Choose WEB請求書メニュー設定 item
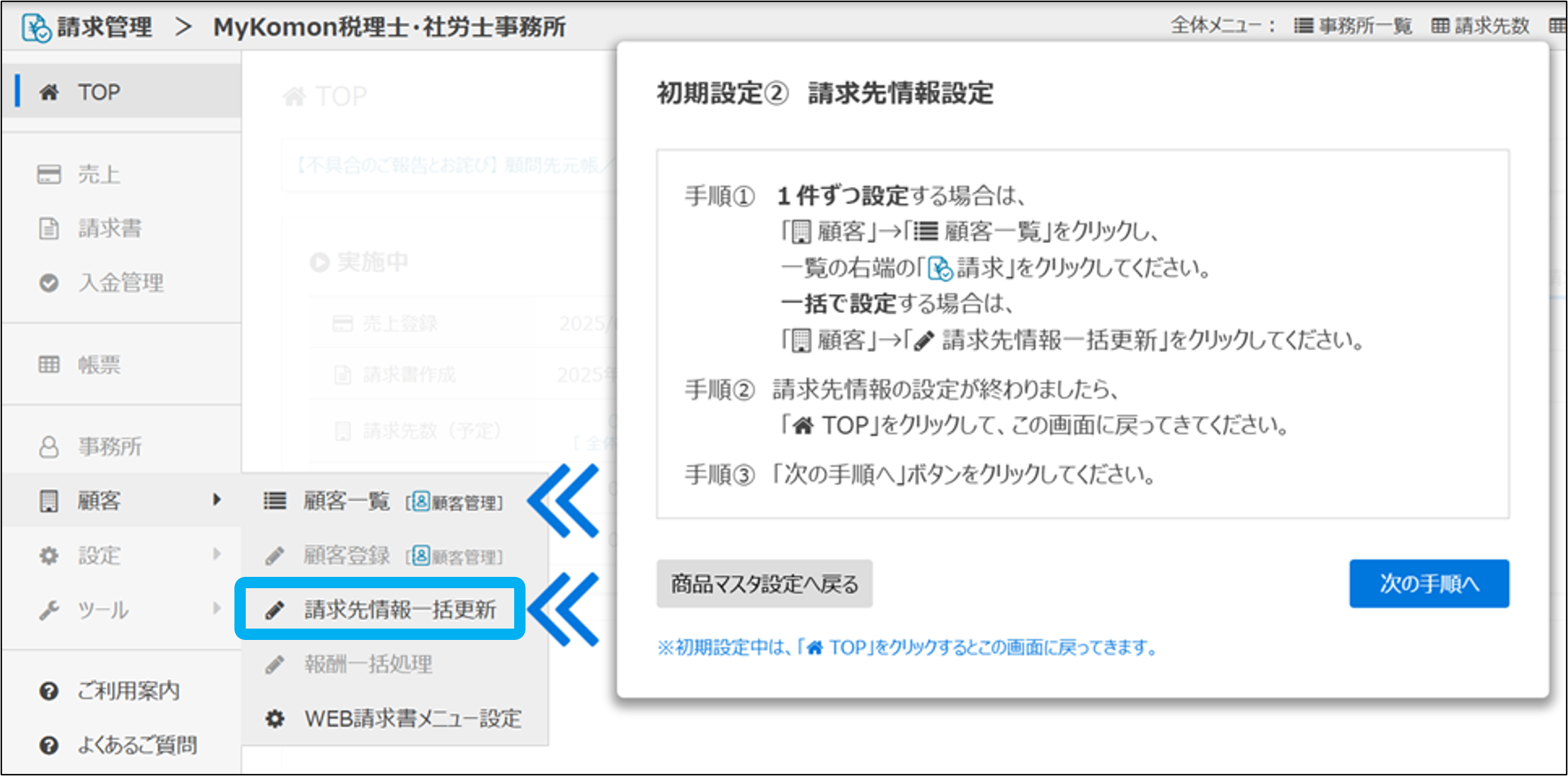The width and height of the screenshot is (1568, 776). pyautogui.click(x=412, y=719)
